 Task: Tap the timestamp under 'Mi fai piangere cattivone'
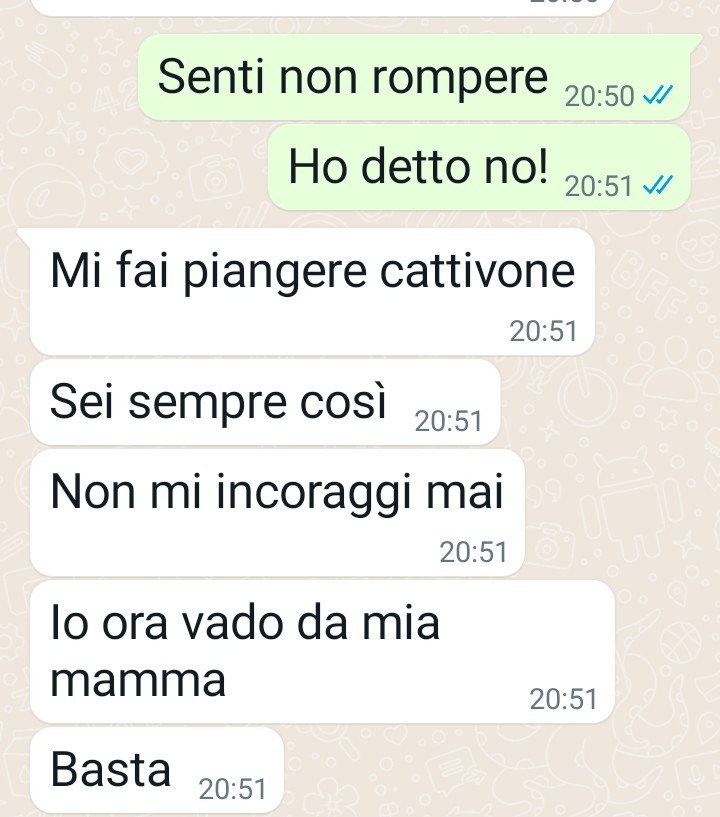[543, 331]
